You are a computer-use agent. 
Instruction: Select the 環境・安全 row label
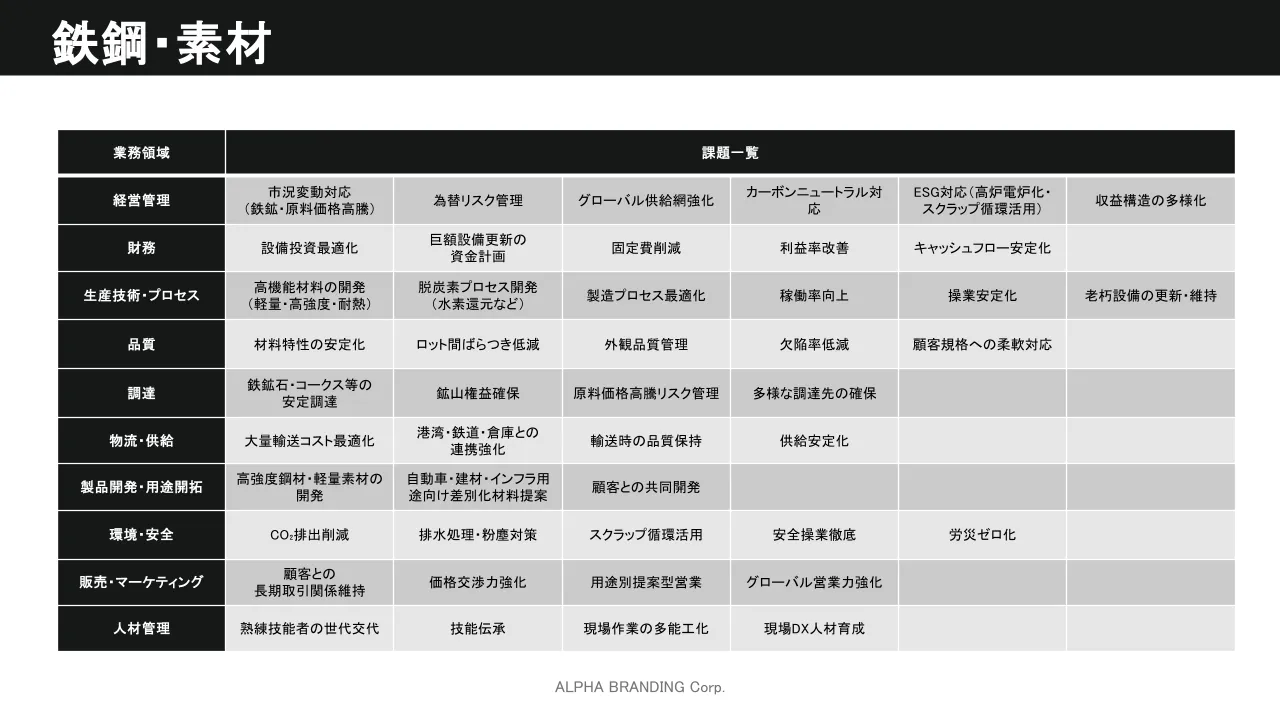[141, 535]
